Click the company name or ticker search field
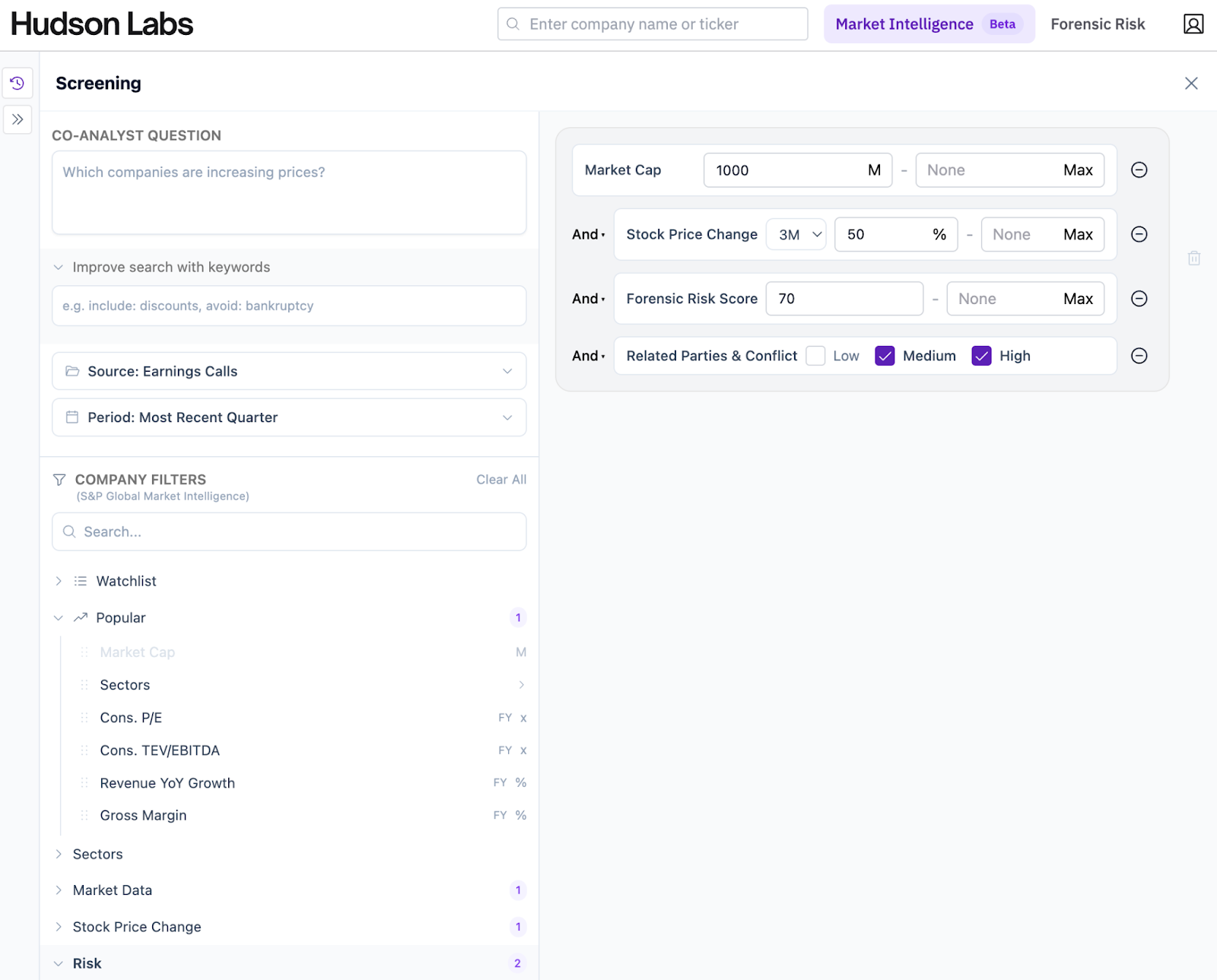The height and width of the screenshot is (980, 1217). point(653,24)
